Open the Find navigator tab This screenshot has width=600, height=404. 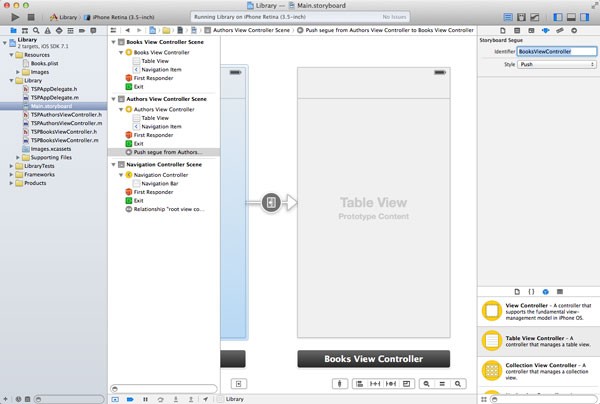tap(36, 31)
